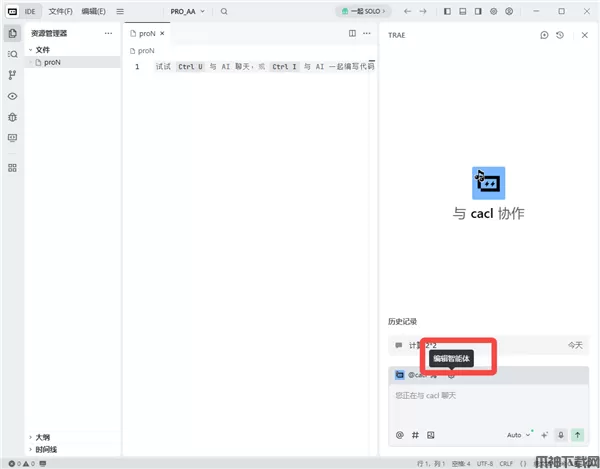Viewport: 600px width, 469px height.
Task: Click errors and warnings count in status bar
Action: point(22,464)
